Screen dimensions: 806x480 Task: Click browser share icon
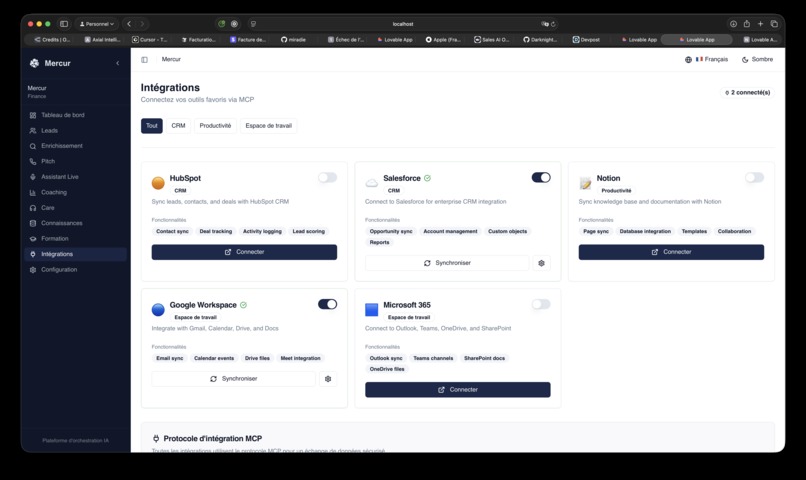(x=746, y=24)
